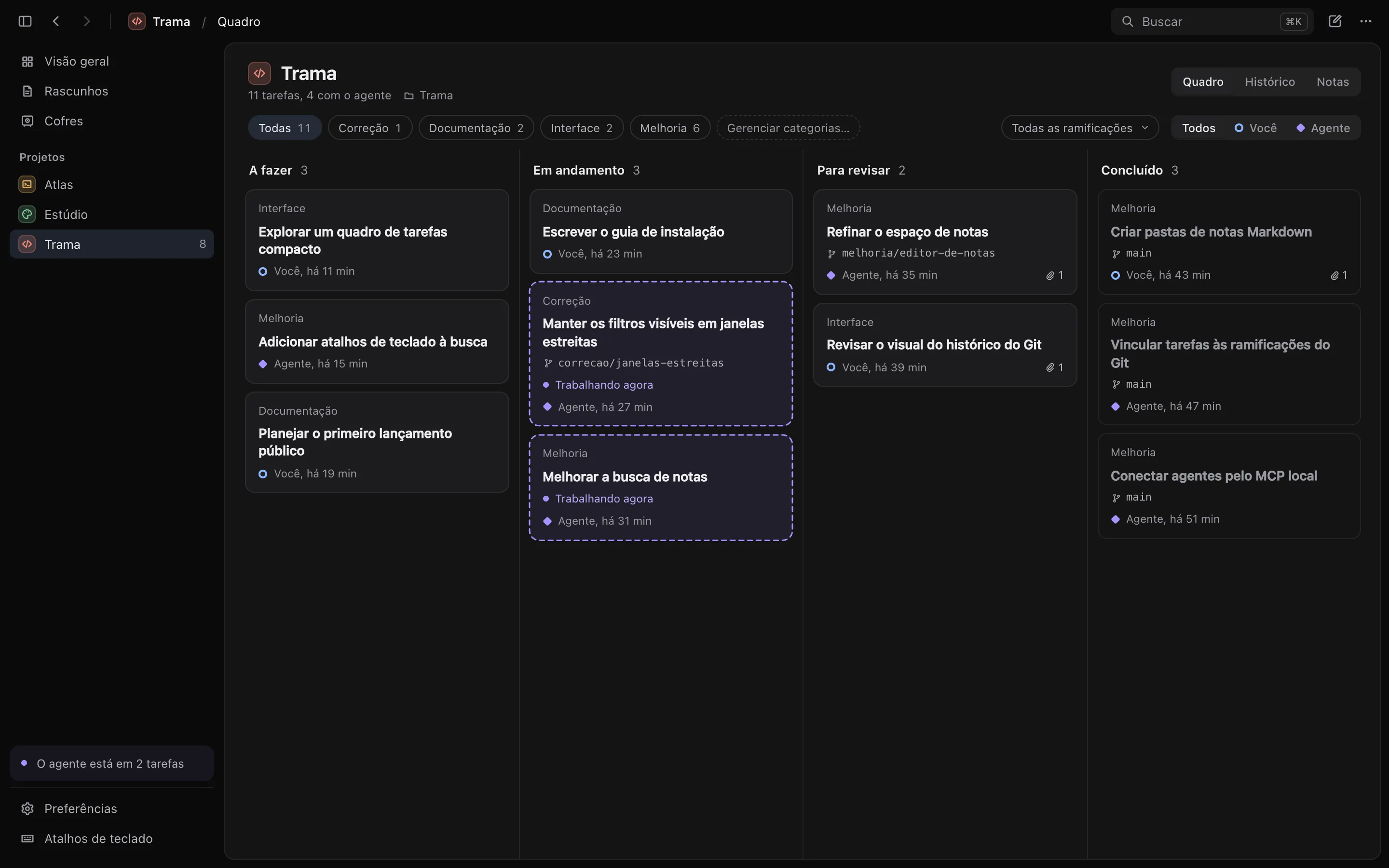Select the Todos assignee filter

pyautogui.click(x=1198, y=128)
